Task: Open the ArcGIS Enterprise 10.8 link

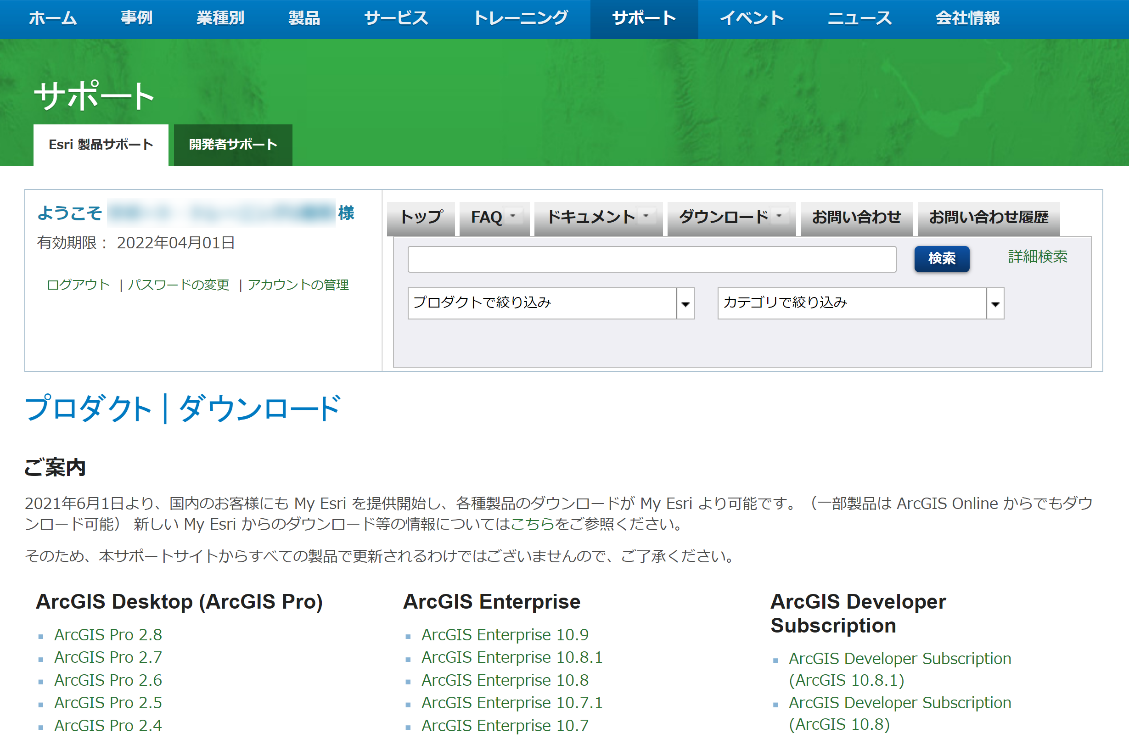Action: (505, 681)
